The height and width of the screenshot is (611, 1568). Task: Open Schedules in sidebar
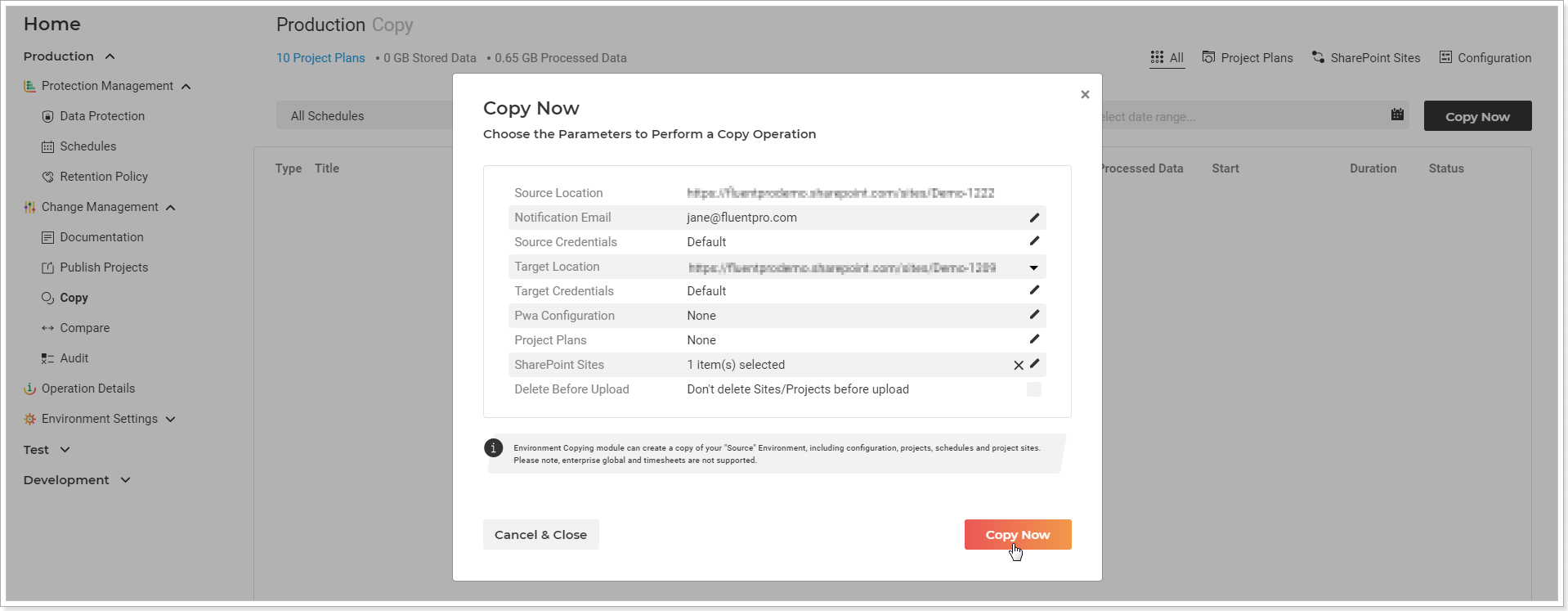click(x=87, y=146)
